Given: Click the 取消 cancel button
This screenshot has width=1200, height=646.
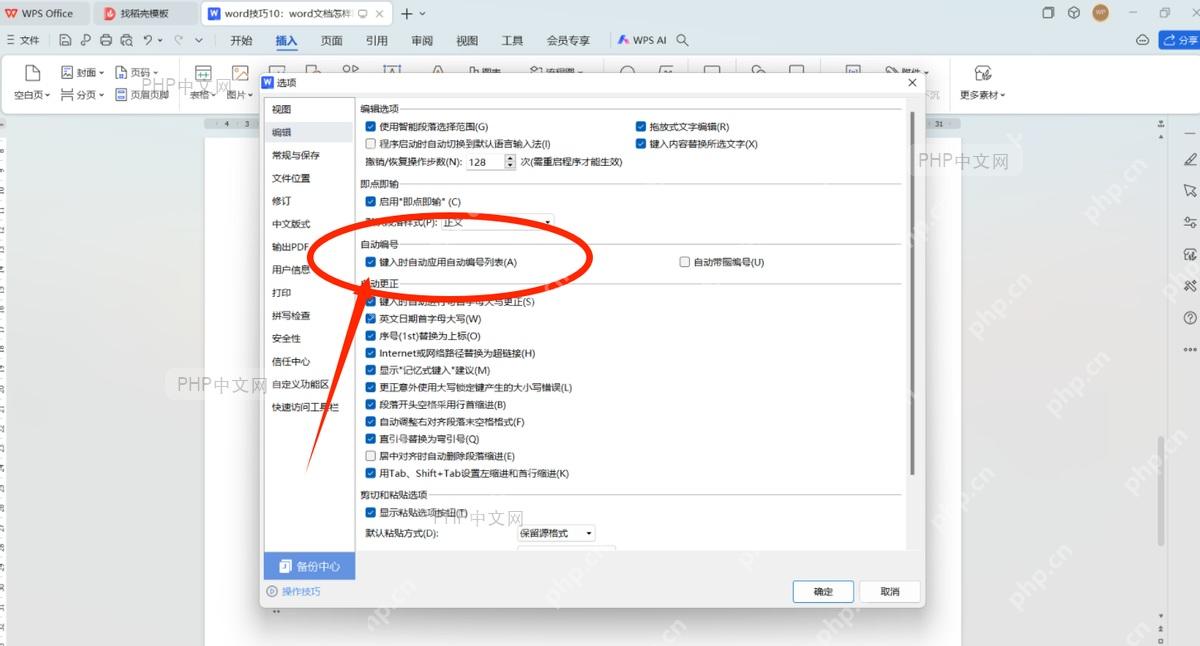Looking at the screenshot, I should [x=890, y=591].
